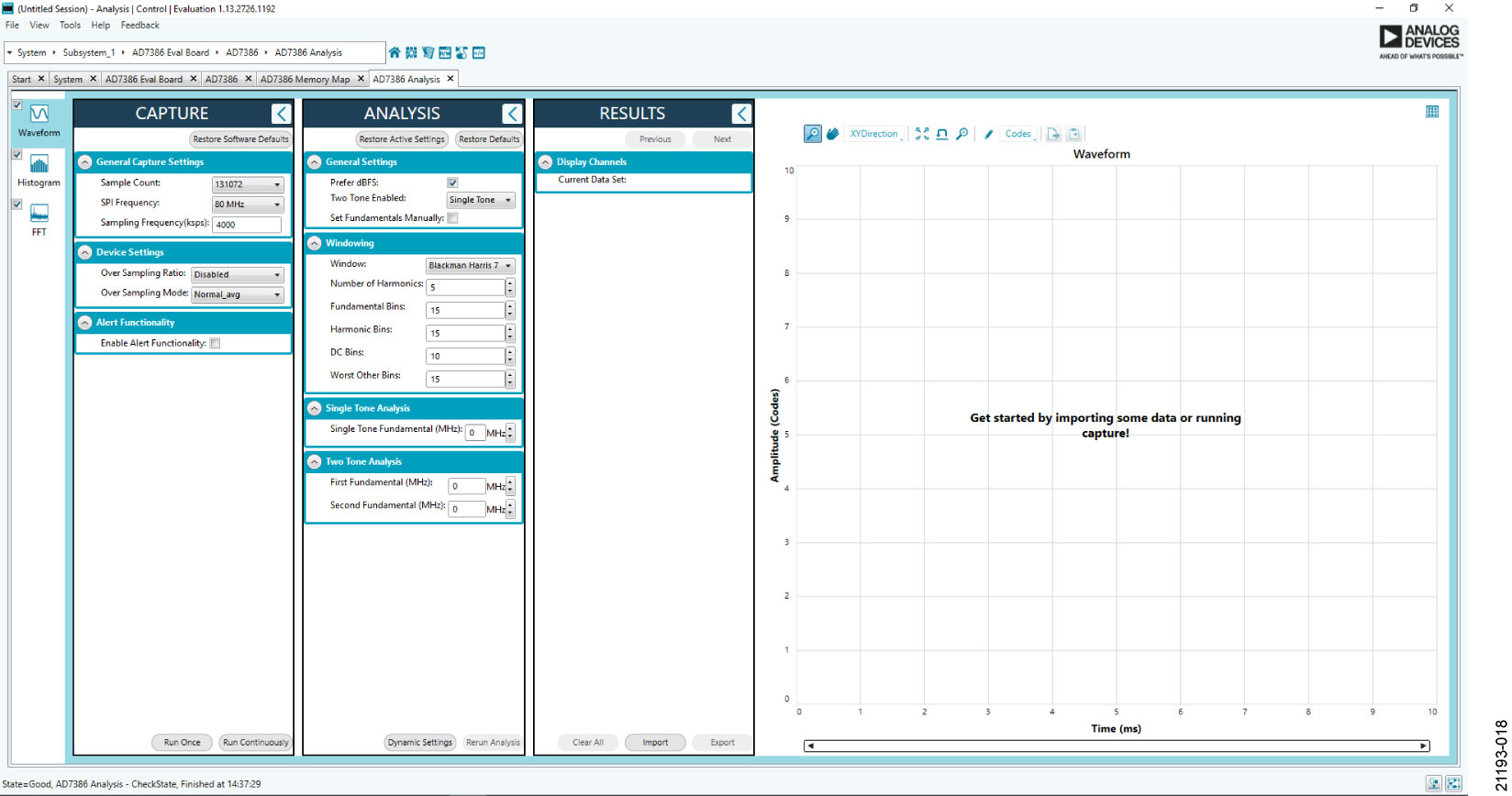Uncheck the Prefer dBFS checkbox

(x=452, y=182)
